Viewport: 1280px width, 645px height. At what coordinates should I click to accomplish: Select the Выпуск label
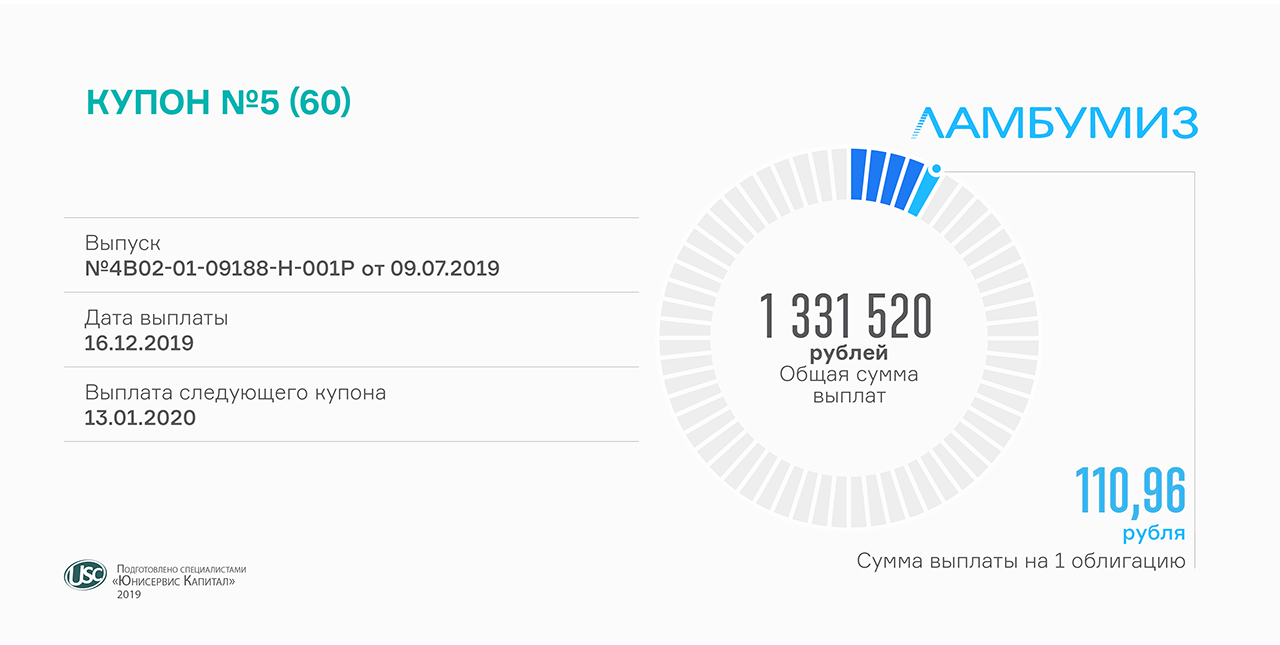pos(122,244)
